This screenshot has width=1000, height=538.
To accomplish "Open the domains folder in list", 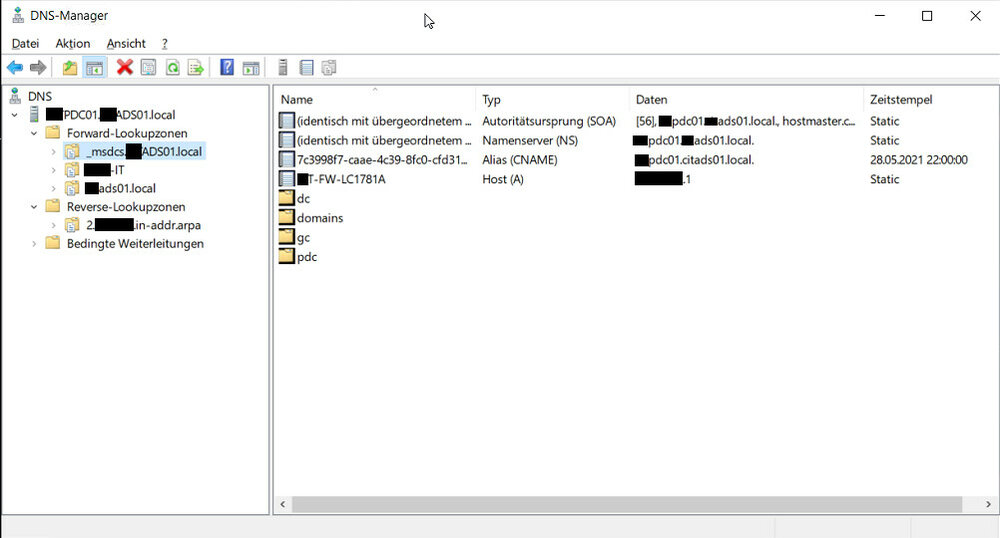I will click(320, 218).
